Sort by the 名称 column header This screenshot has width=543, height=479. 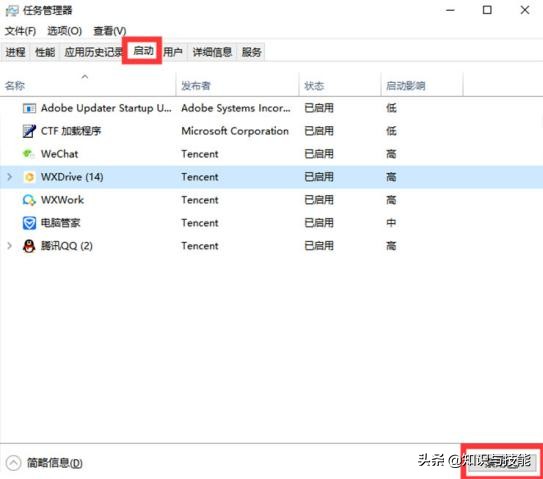(88, 85)
